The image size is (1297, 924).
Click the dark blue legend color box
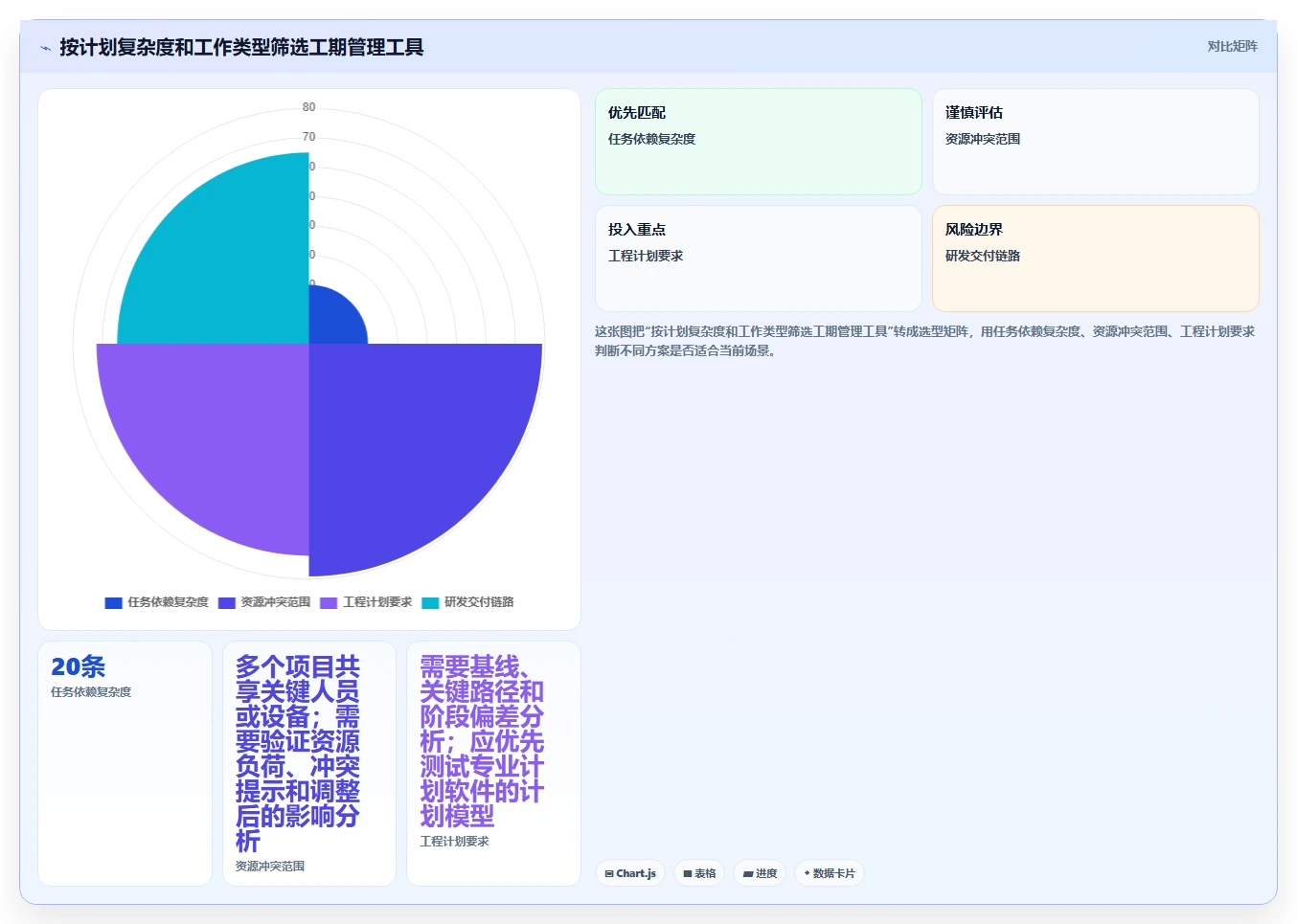pos(113,602)
